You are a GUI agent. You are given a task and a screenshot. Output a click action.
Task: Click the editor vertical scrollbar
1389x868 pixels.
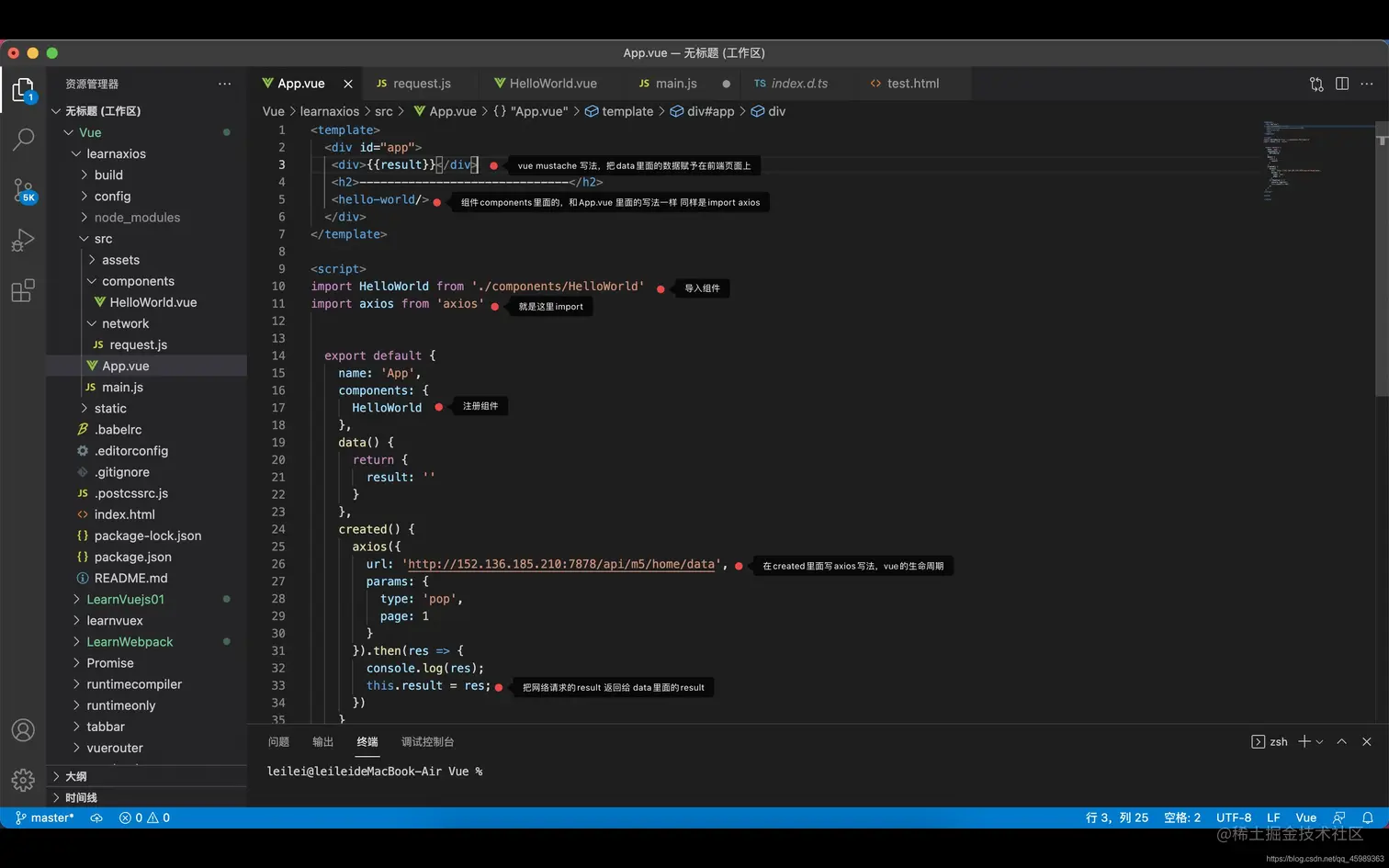tap(1382, 257)
